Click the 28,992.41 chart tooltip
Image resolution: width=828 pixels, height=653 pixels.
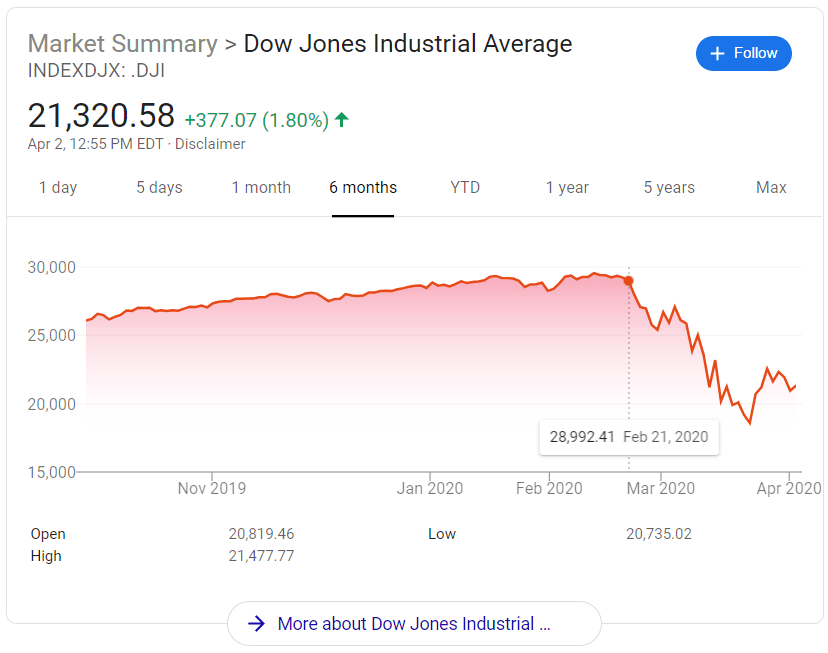pos(628,437)
